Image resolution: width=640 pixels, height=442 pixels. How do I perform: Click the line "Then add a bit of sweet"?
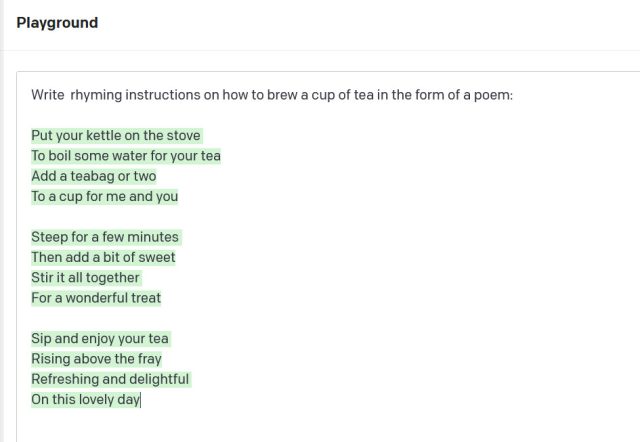coord(103,257)
